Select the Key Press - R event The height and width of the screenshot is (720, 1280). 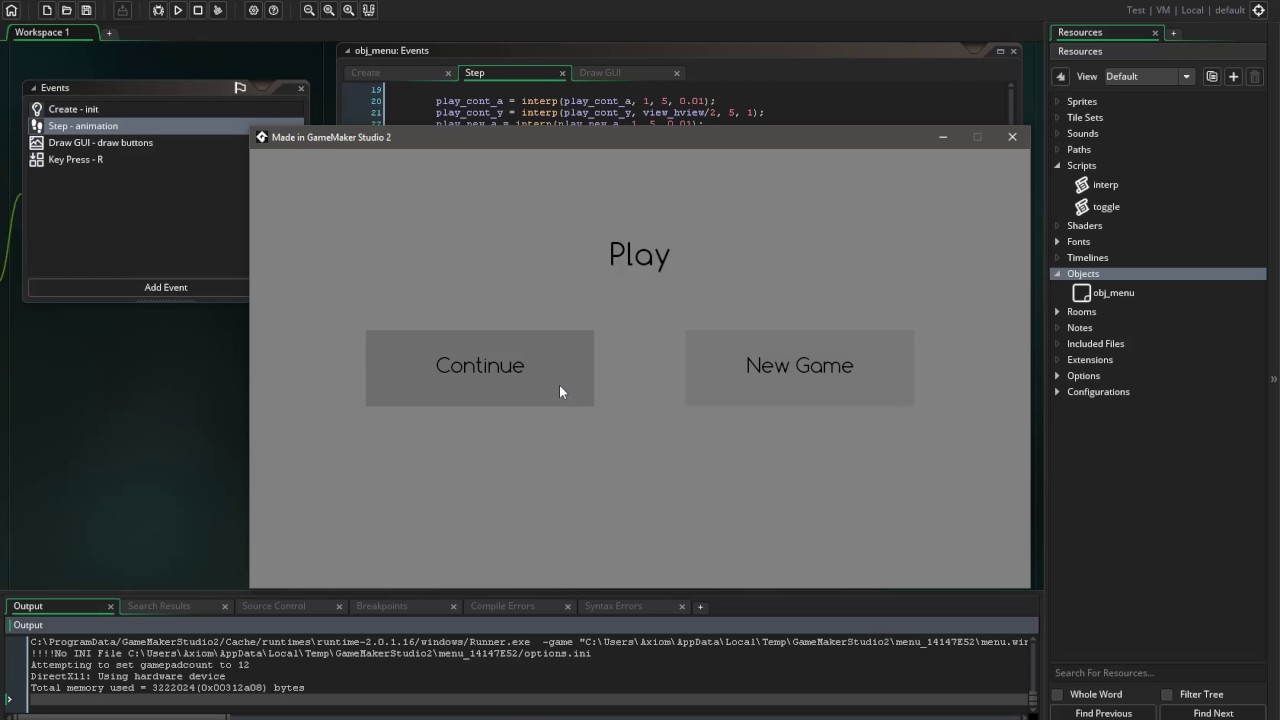point(76,160)
